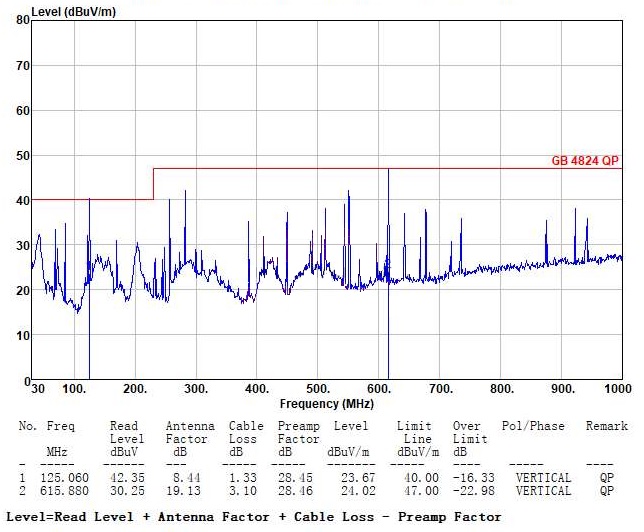Viewport: 644px width, 532px height.
Task: Click preamp factor value 28.45
Action: click(x=295, y=478)
